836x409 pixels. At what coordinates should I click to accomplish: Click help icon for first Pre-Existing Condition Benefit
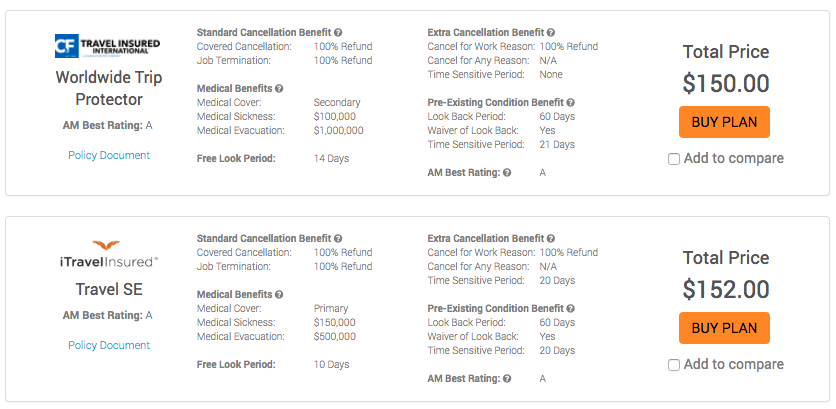tap(570, 102)
